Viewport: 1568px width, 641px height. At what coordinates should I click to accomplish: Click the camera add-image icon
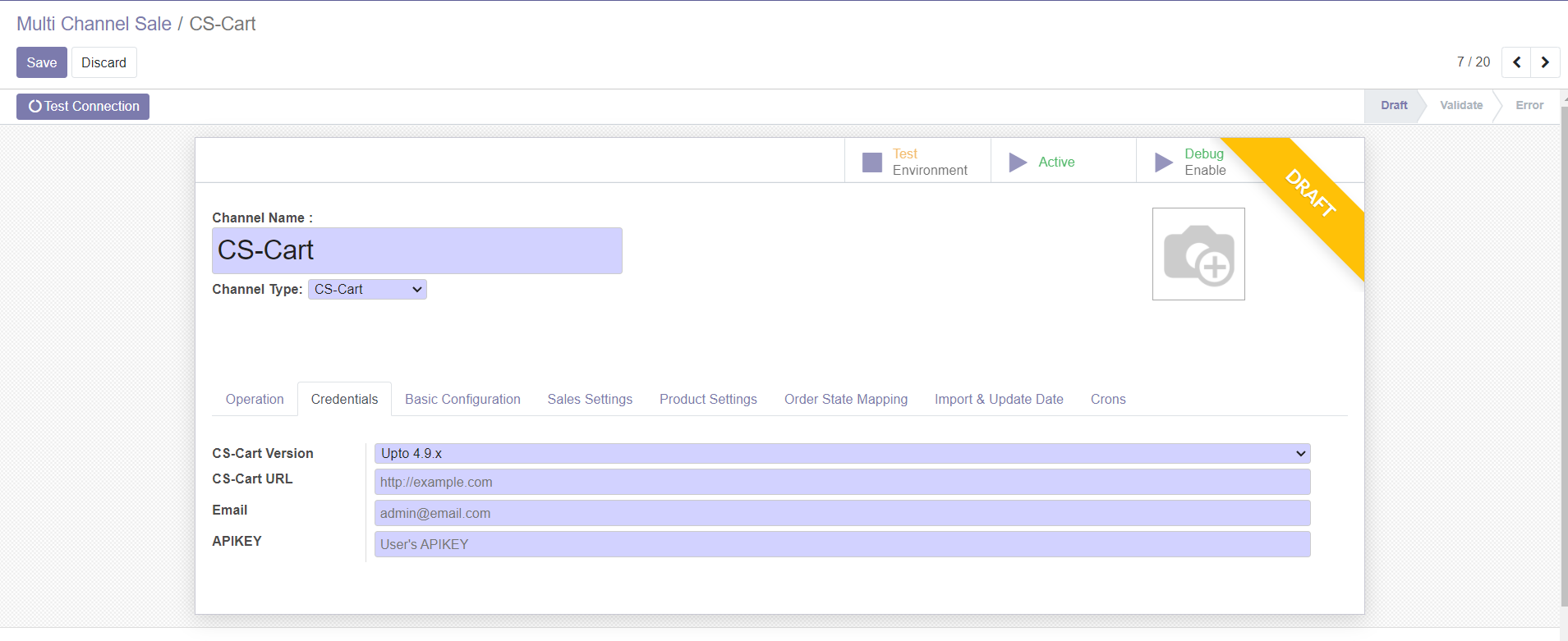(1198, 254)
